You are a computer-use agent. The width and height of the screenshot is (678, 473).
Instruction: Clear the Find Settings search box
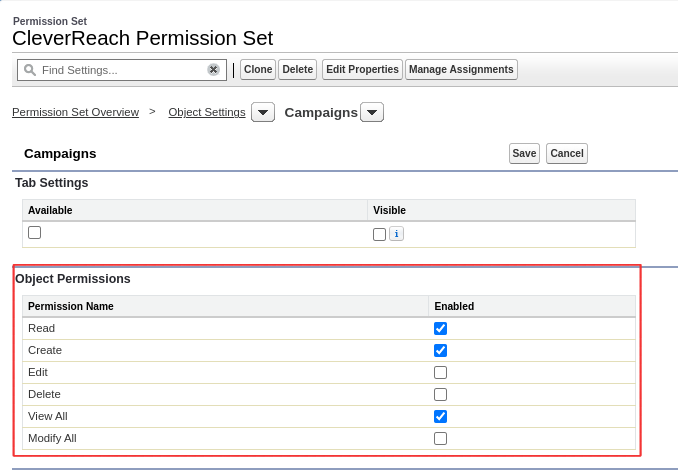213,70
